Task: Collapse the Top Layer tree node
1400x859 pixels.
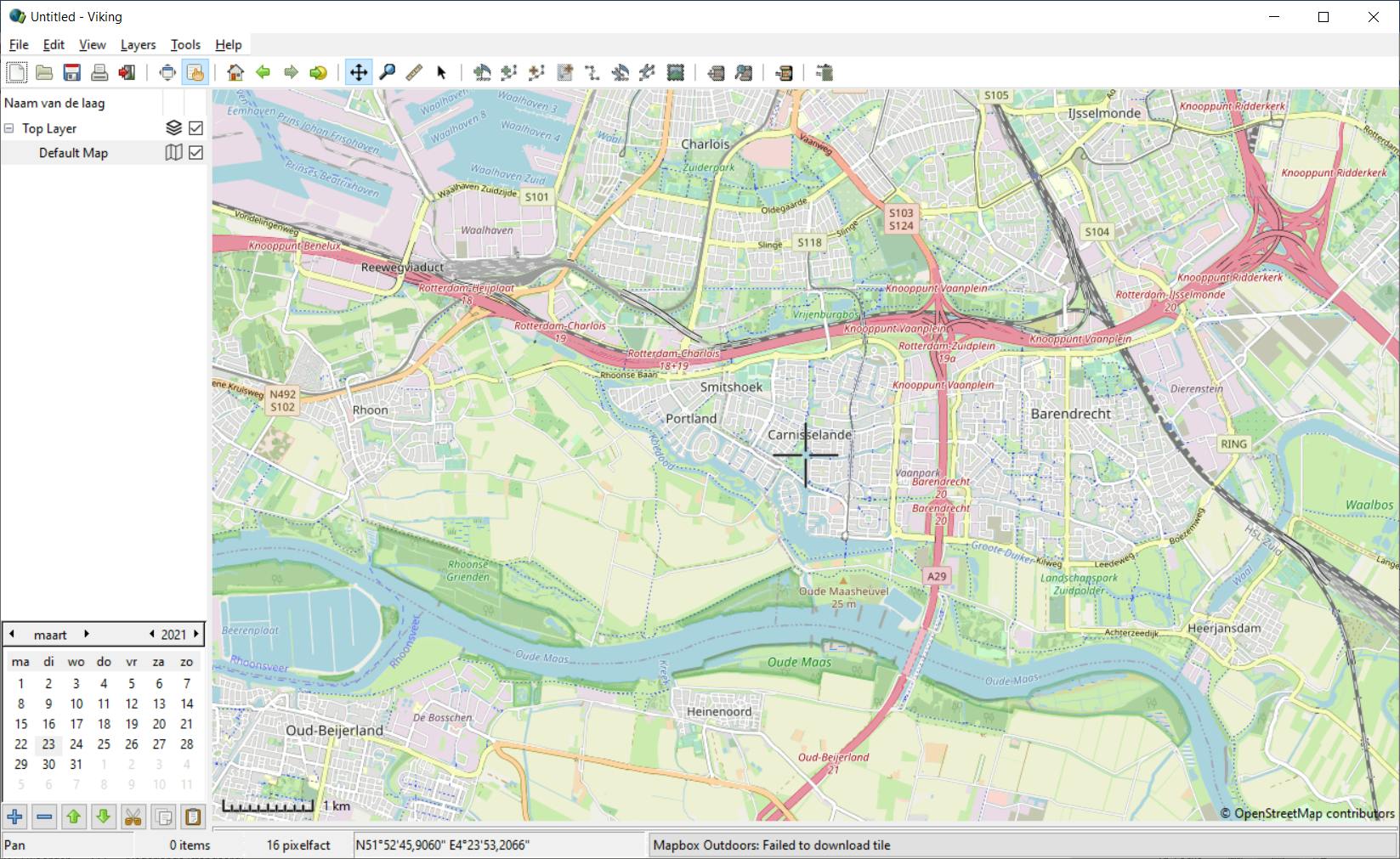Action: (x=9, y=128)
